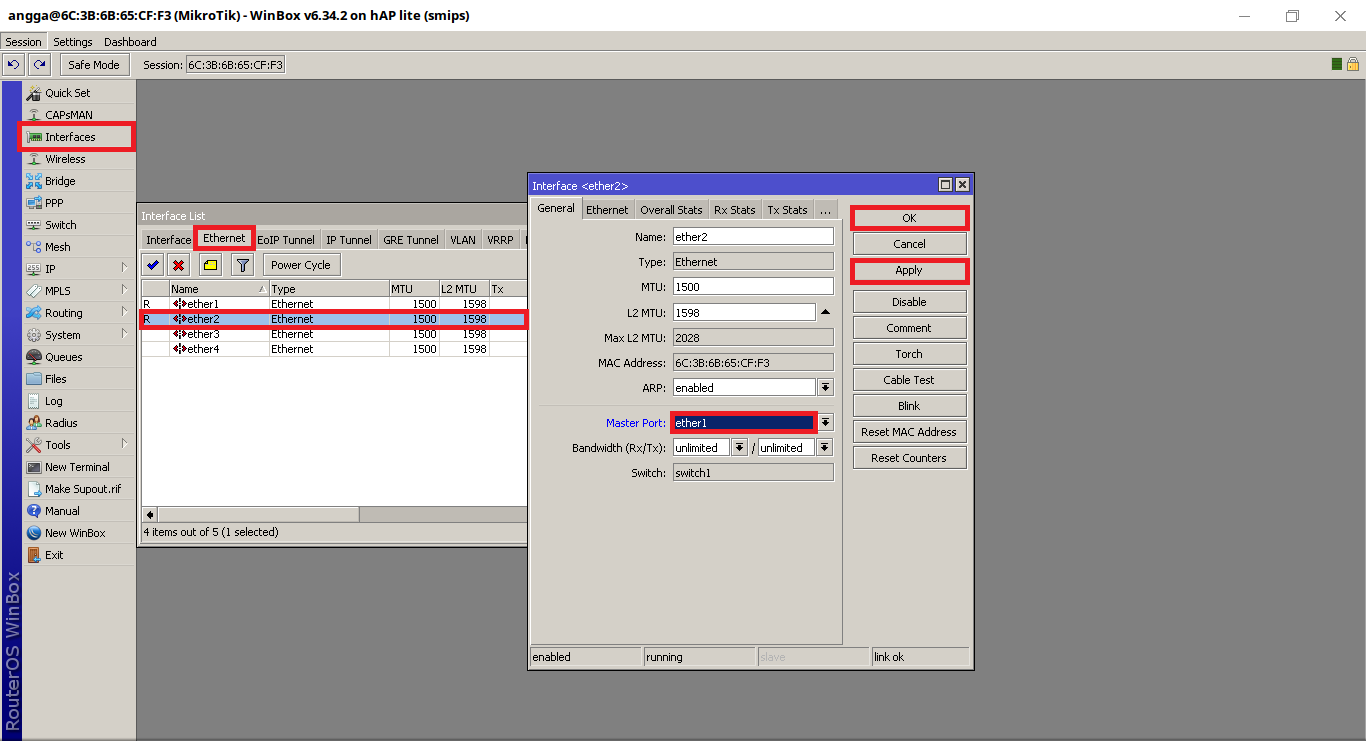This screenshot has width=1366, height=741.
Task: Open New Terminal from sidebar
Action: coord(78,467)
